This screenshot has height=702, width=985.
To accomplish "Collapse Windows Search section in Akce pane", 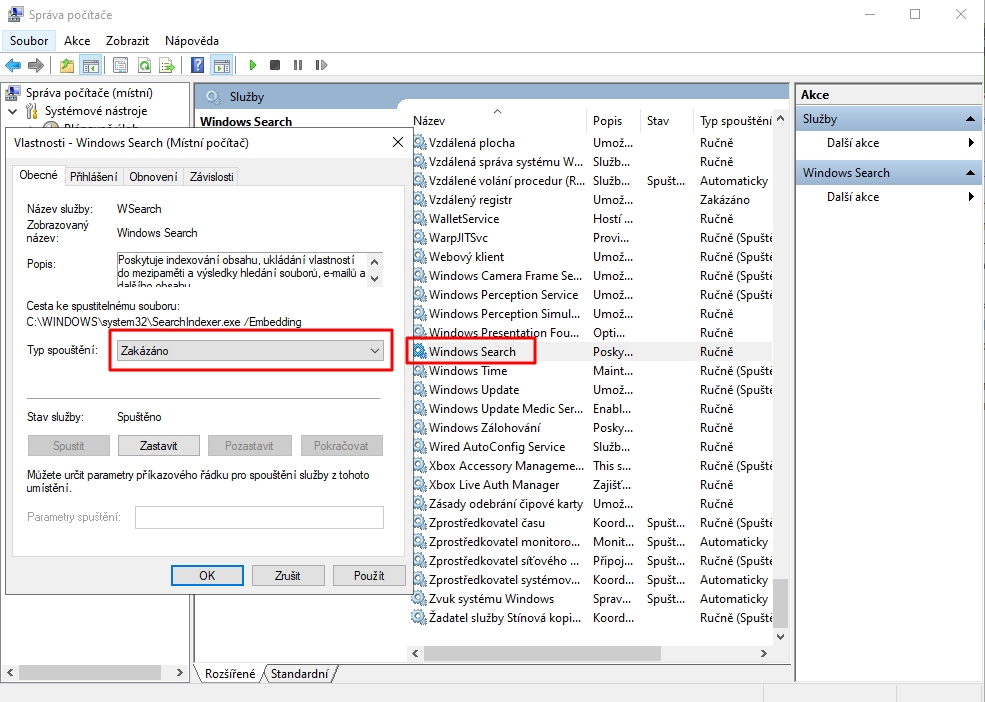I will point(970,173).
